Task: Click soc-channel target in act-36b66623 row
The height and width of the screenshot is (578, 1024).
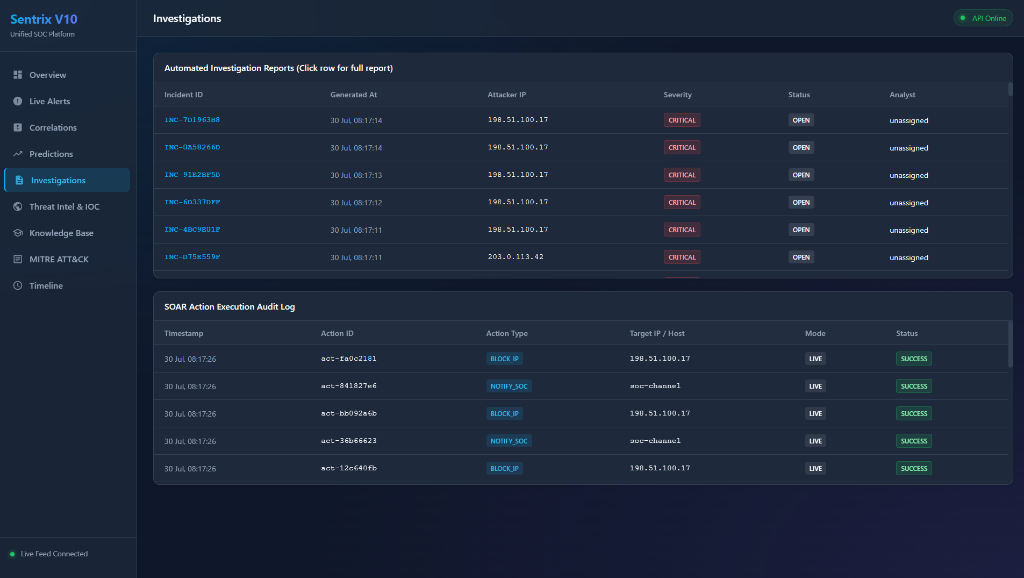Action: tap(655, 441)
